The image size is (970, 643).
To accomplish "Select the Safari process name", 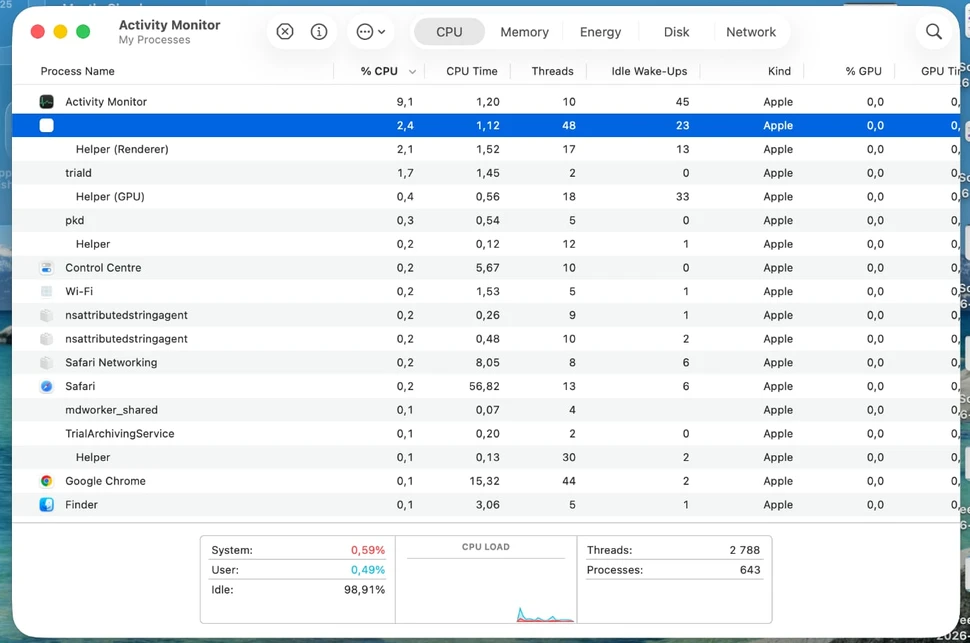I will [80, 386].
